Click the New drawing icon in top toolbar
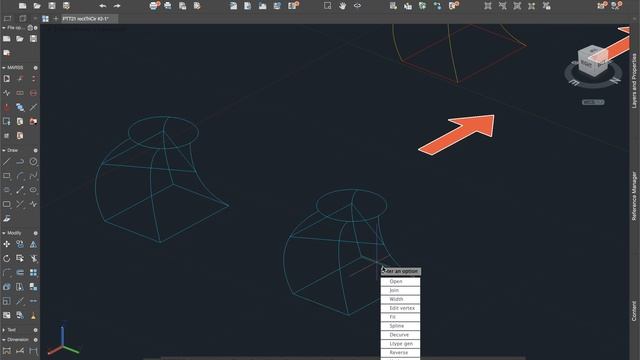Image resolution: width=640 pixels, height=360 pixels. pyautogui.click(x=22, y=6)
